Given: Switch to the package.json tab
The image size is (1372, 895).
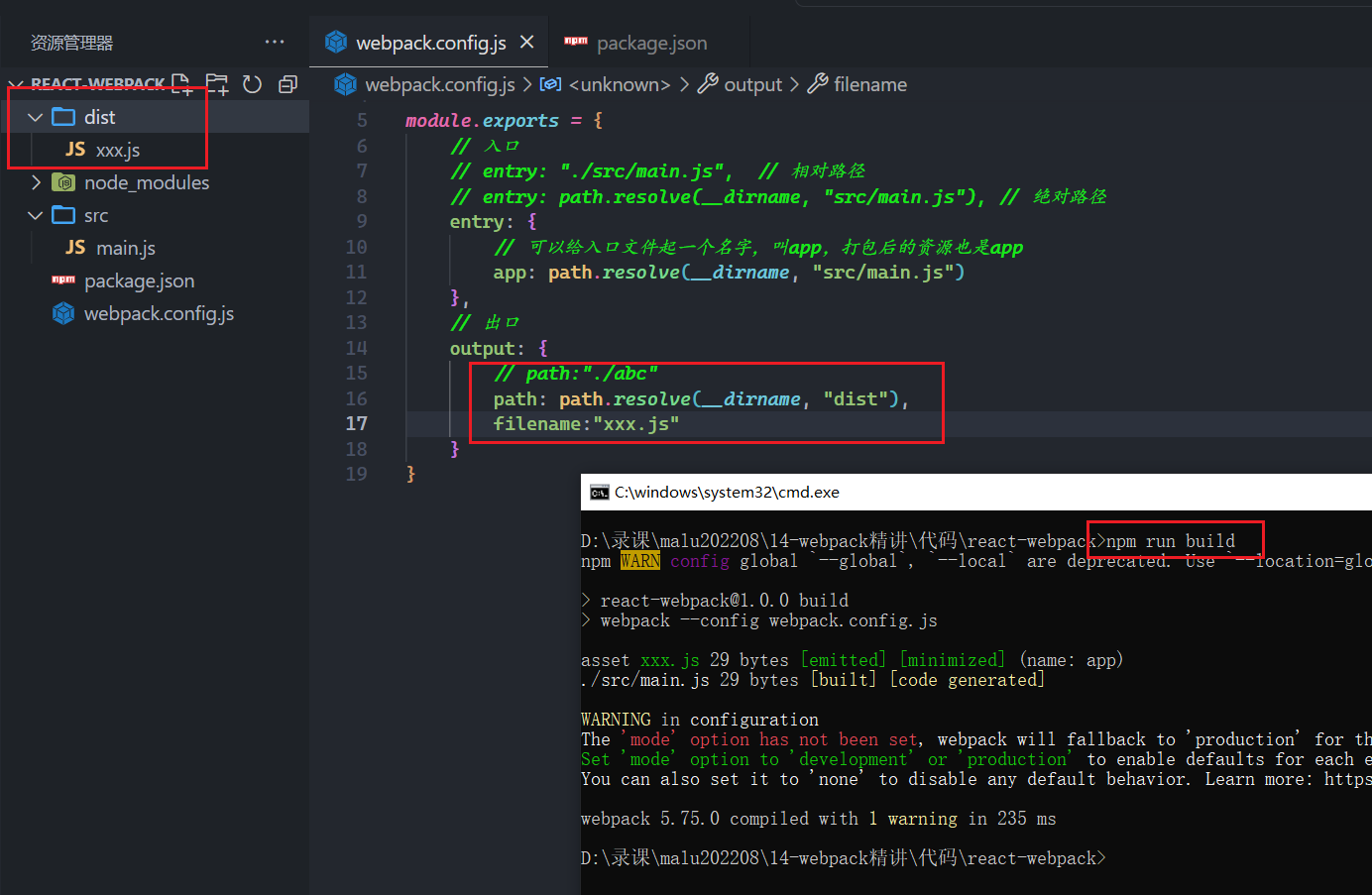Looking at the screenshot, I should pyautogui.click(x=651, y=43).
